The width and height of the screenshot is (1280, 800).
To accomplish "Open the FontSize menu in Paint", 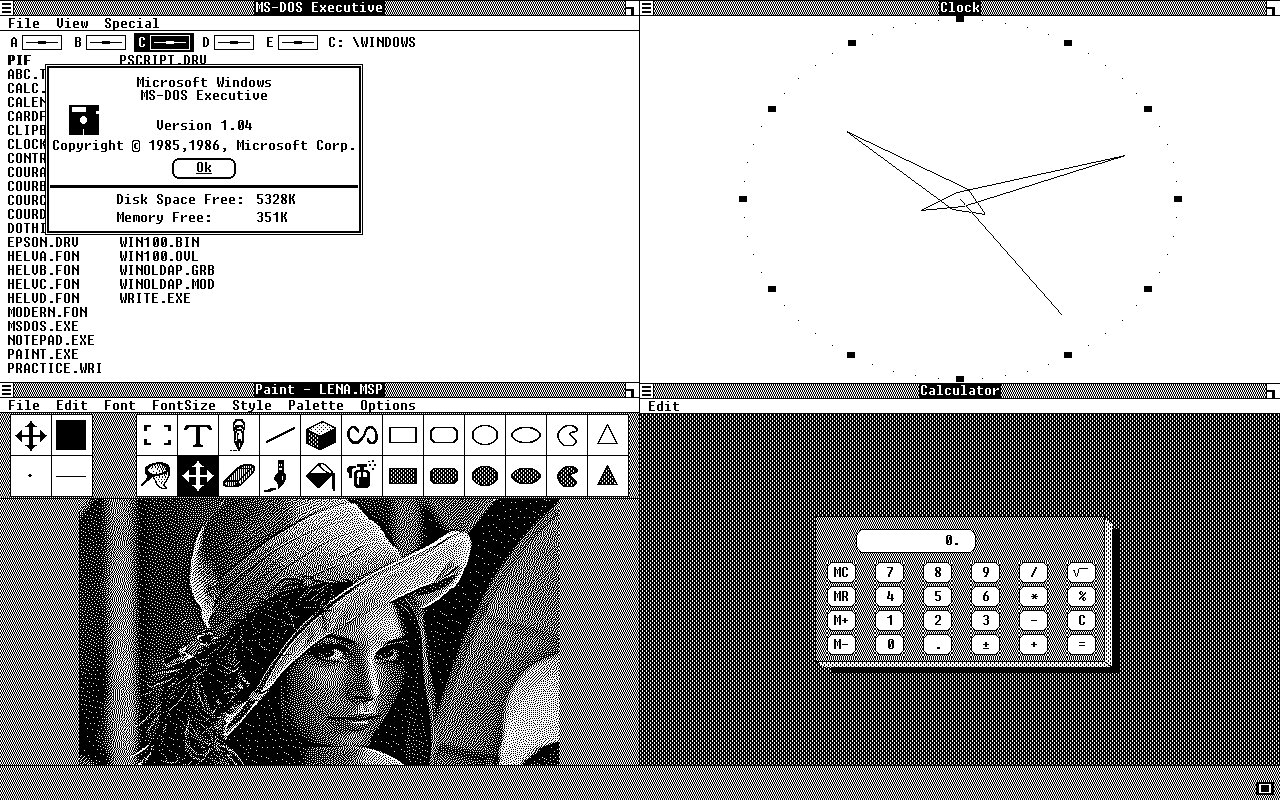I will (x=184, y=405).
